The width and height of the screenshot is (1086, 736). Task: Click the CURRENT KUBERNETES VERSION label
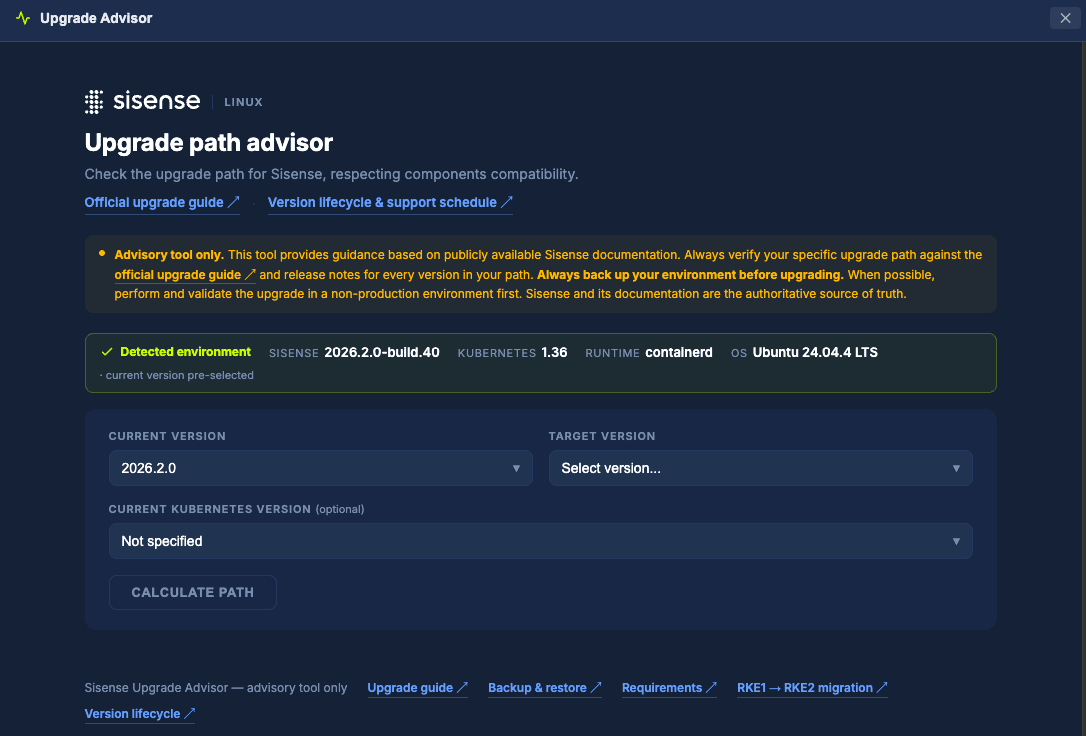click(210, 509)
